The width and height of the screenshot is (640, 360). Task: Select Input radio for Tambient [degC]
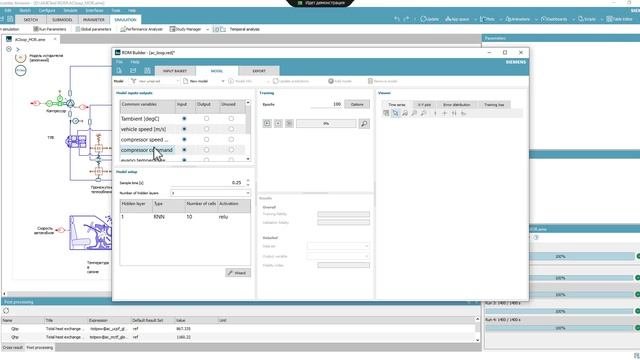pos(184,118)
